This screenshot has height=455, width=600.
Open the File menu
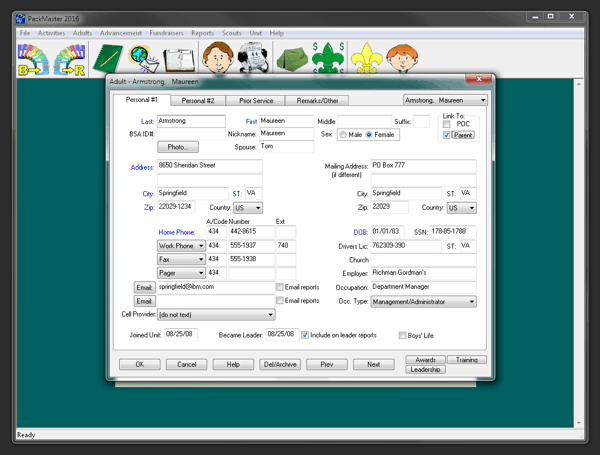(25, 33)
